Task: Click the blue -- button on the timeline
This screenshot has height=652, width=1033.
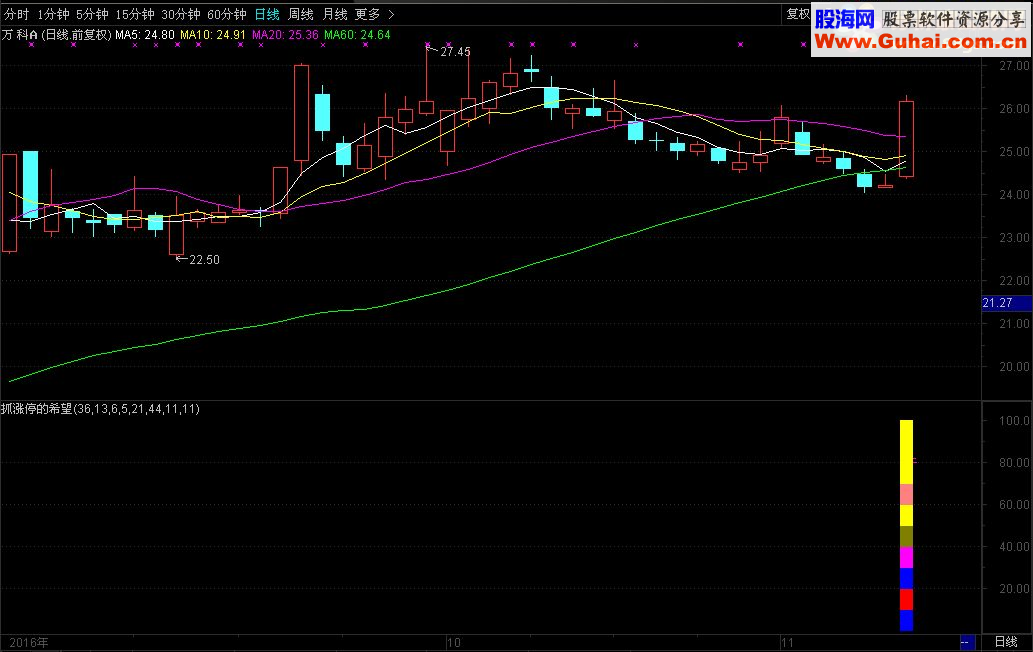Action: click(x=967, y=642)
